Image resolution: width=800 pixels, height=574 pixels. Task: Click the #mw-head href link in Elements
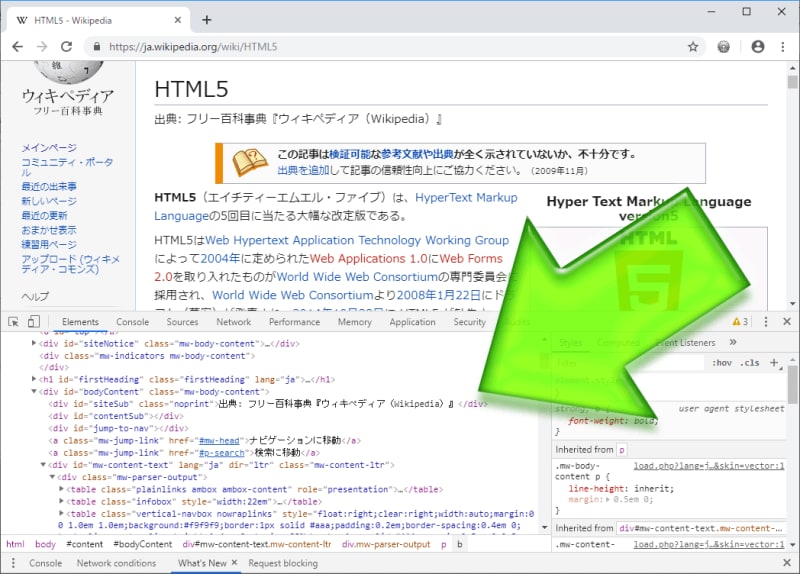[219, 440]
